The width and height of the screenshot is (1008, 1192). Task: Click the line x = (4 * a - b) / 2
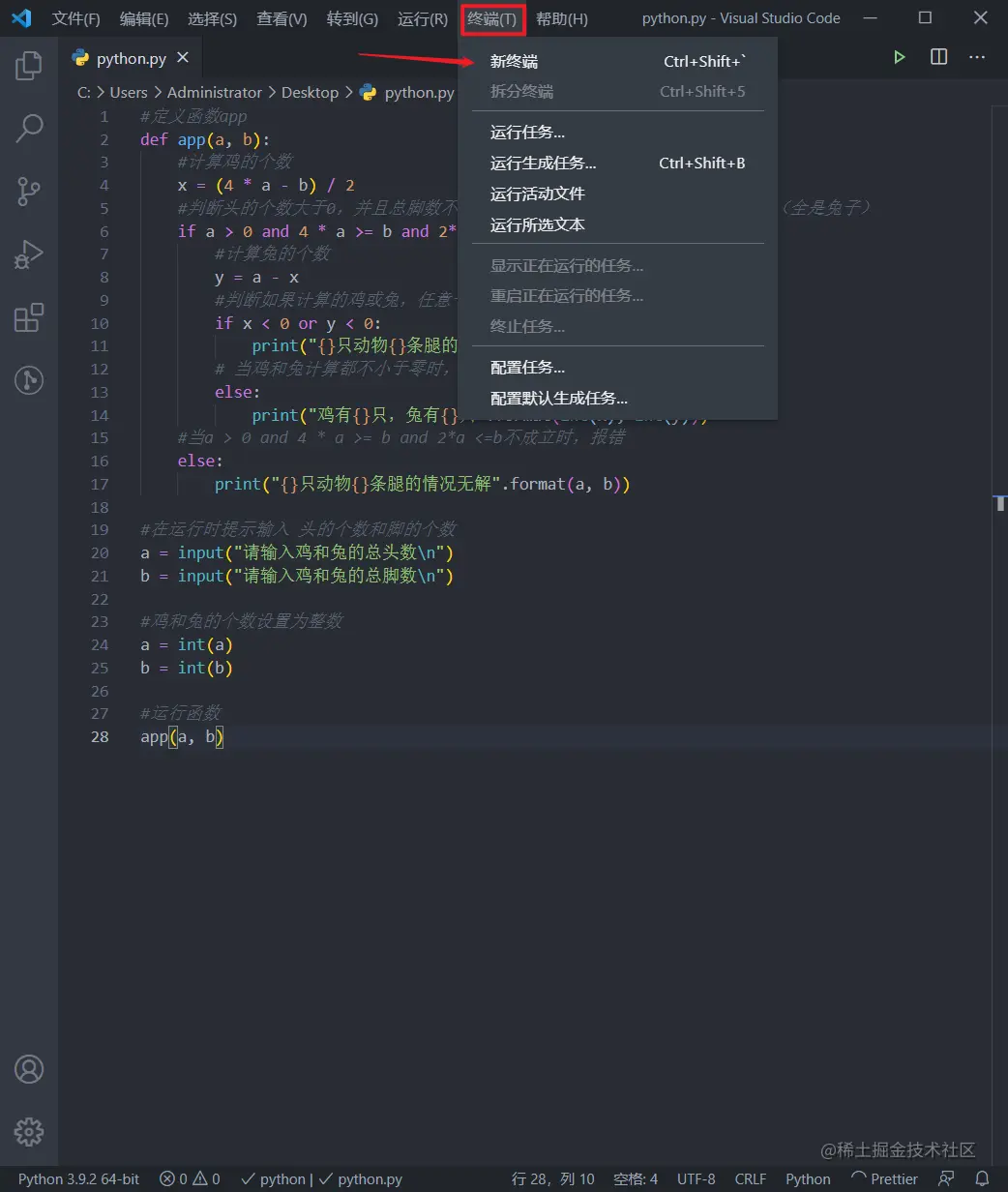(266, 186)
